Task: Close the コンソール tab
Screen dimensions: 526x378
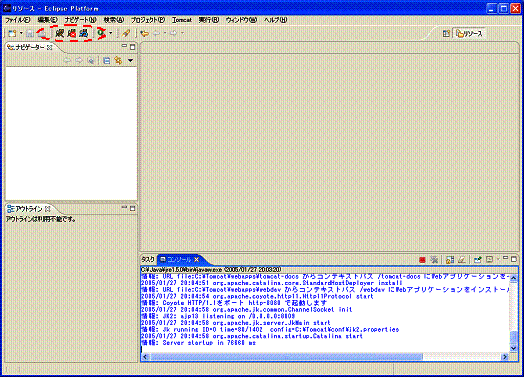Action: 197,260
